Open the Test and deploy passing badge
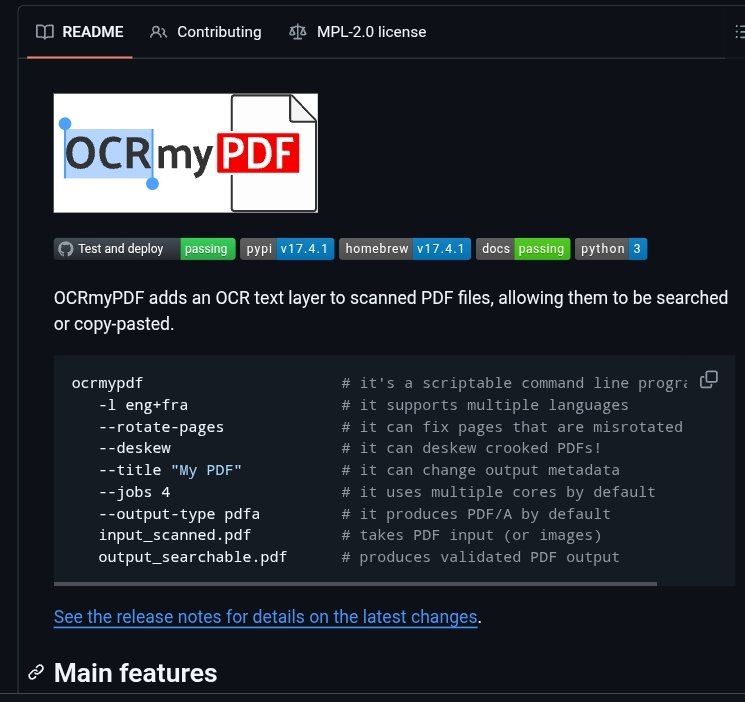Viewport: 745px width, 702px height. pos(144,249)
